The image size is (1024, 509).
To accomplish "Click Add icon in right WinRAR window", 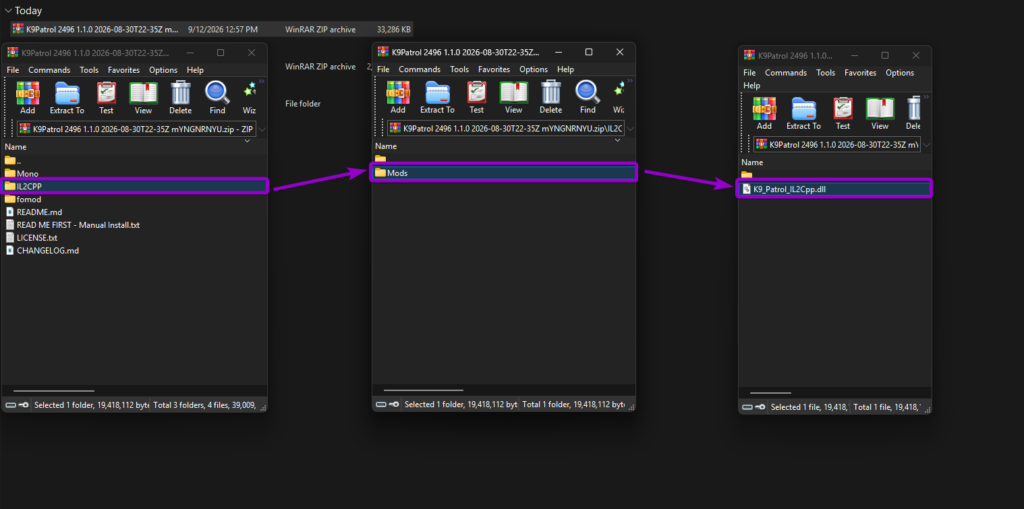I will pos(764,113).
